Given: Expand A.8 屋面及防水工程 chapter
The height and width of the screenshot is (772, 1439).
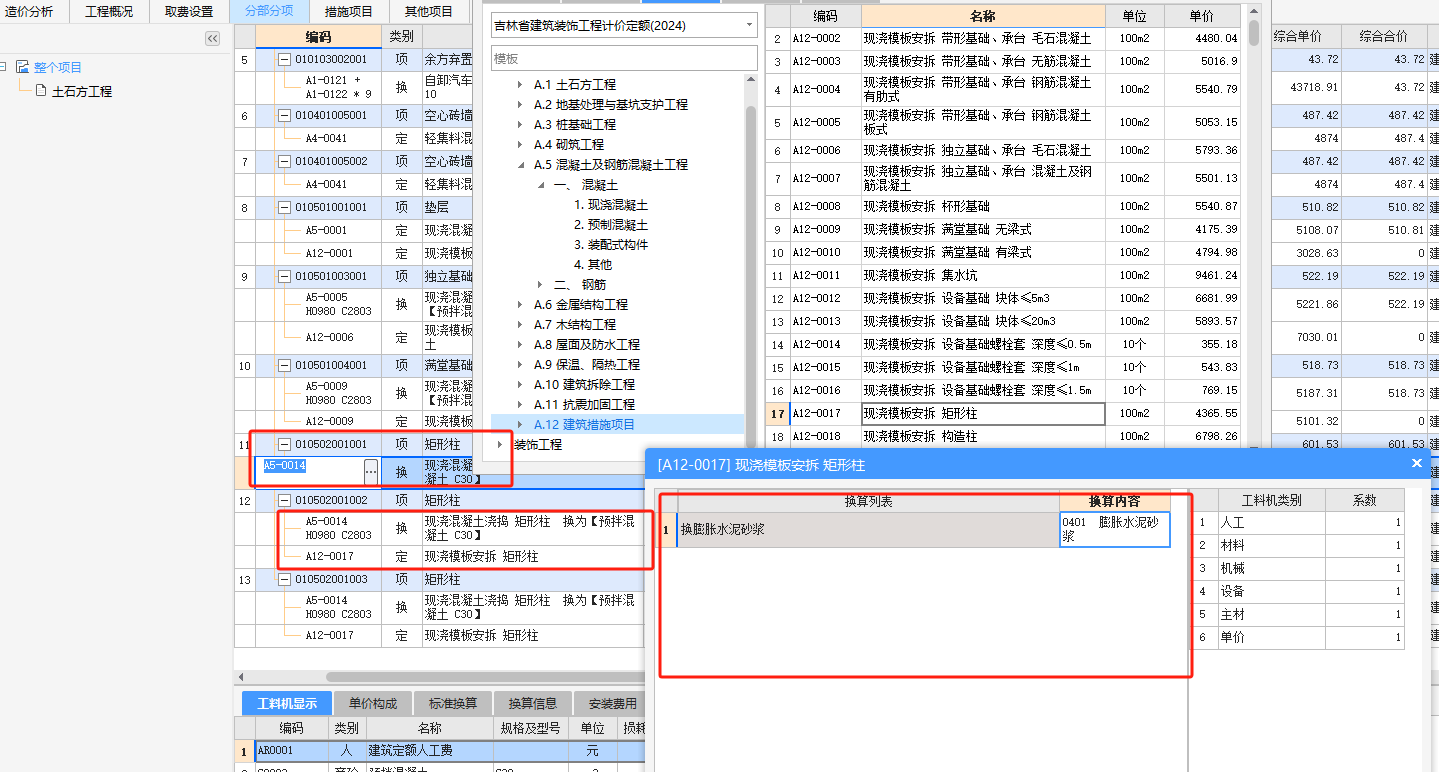Looking at the screenshot, I should coord(520,345).
